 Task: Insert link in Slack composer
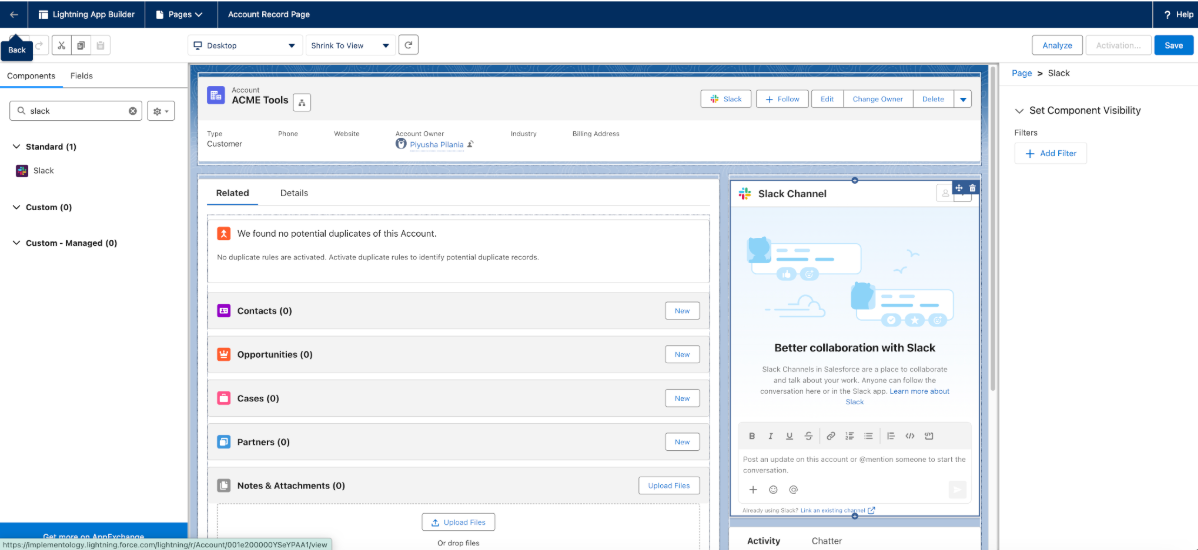click(x=831, y=436)
